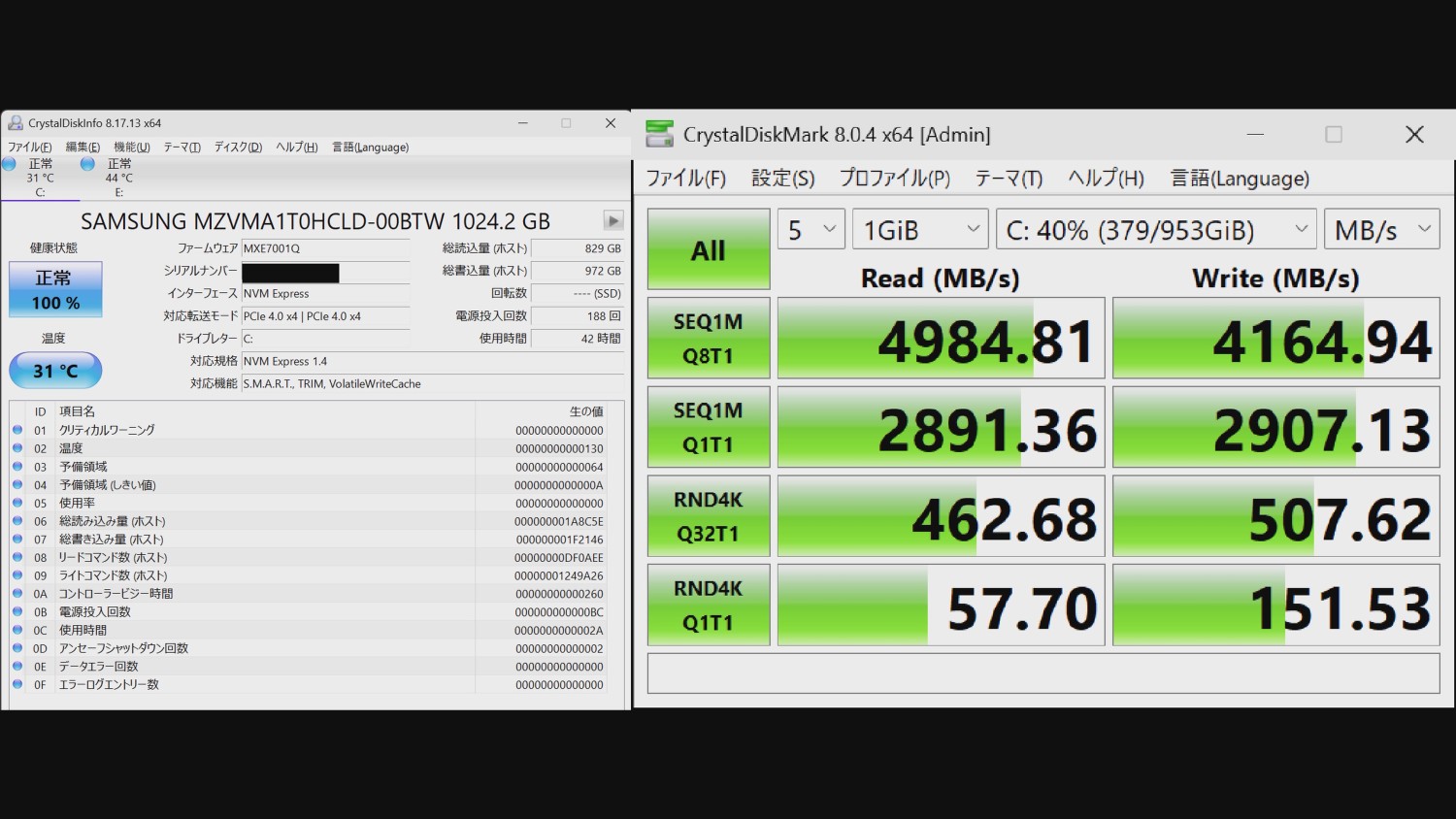Start the SEQ1M Q8T1 test
The image size is (1456, 819).
click(708, 338)
